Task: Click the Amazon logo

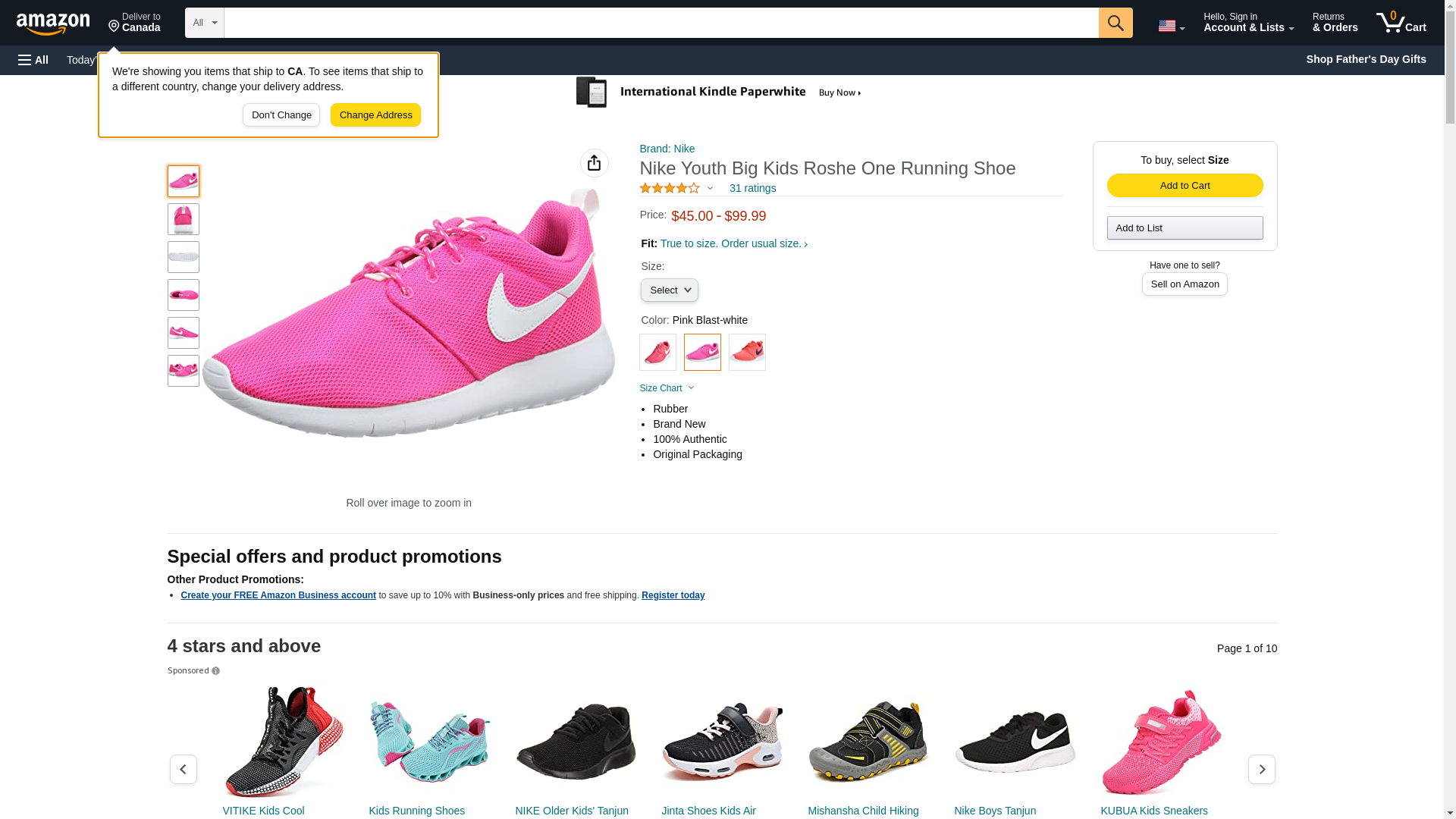Action: pyautogui.click(x=53, y=24)
